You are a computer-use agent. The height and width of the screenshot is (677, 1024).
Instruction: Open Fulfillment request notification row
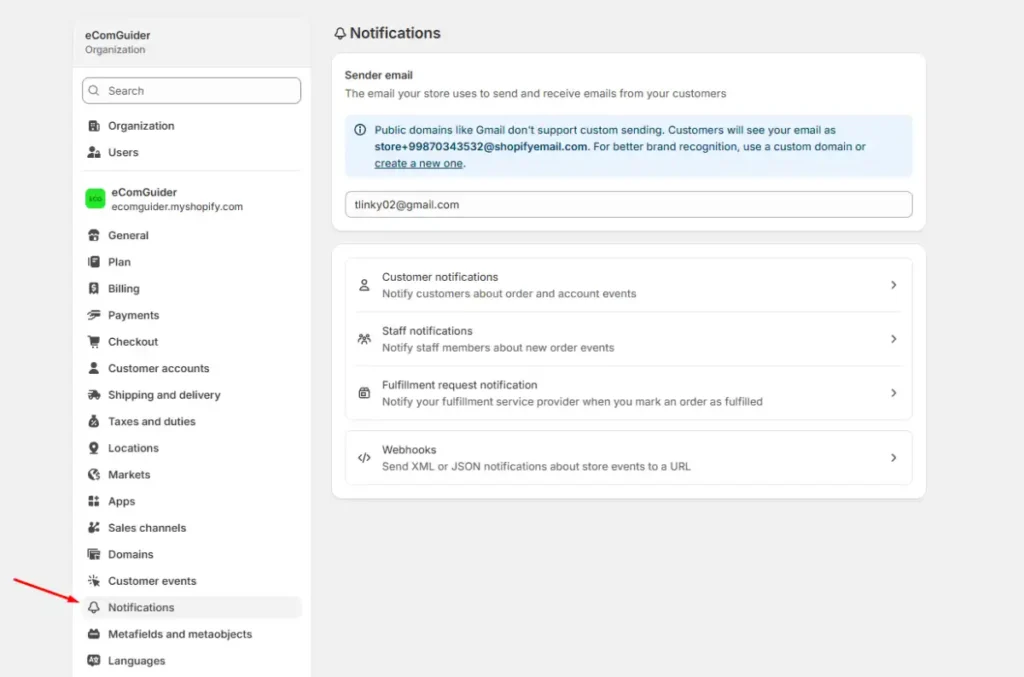pos(628,393)
